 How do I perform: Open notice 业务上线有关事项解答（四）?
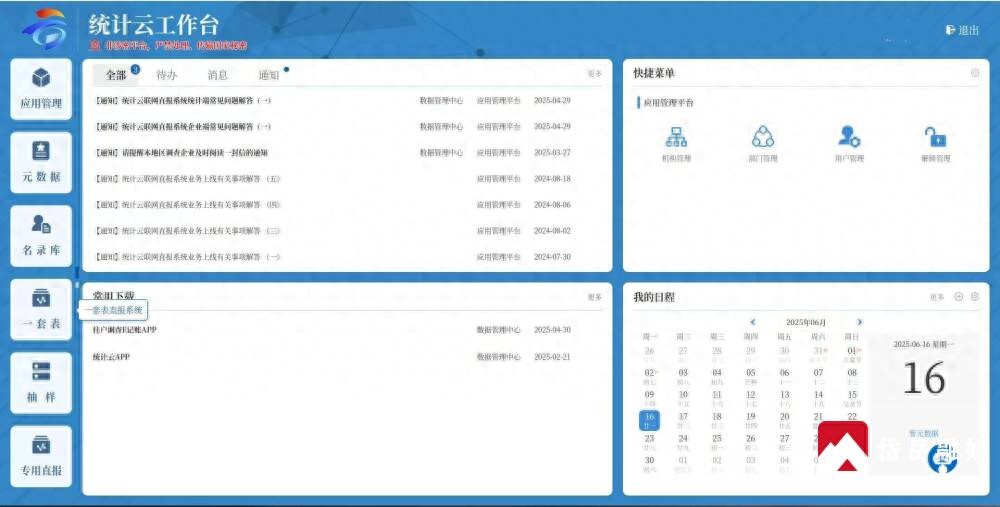pos(188,205)
